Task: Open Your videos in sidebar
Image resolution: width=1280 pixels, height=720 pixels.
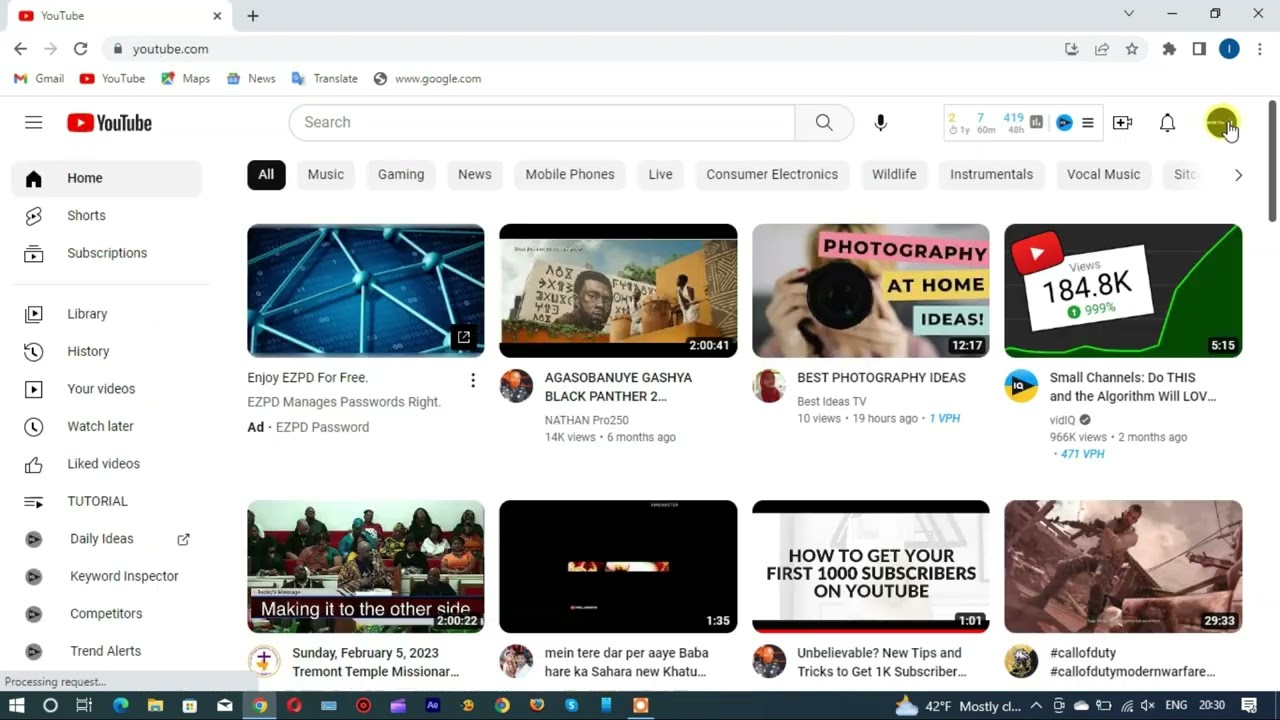Action: coord(107,389)
